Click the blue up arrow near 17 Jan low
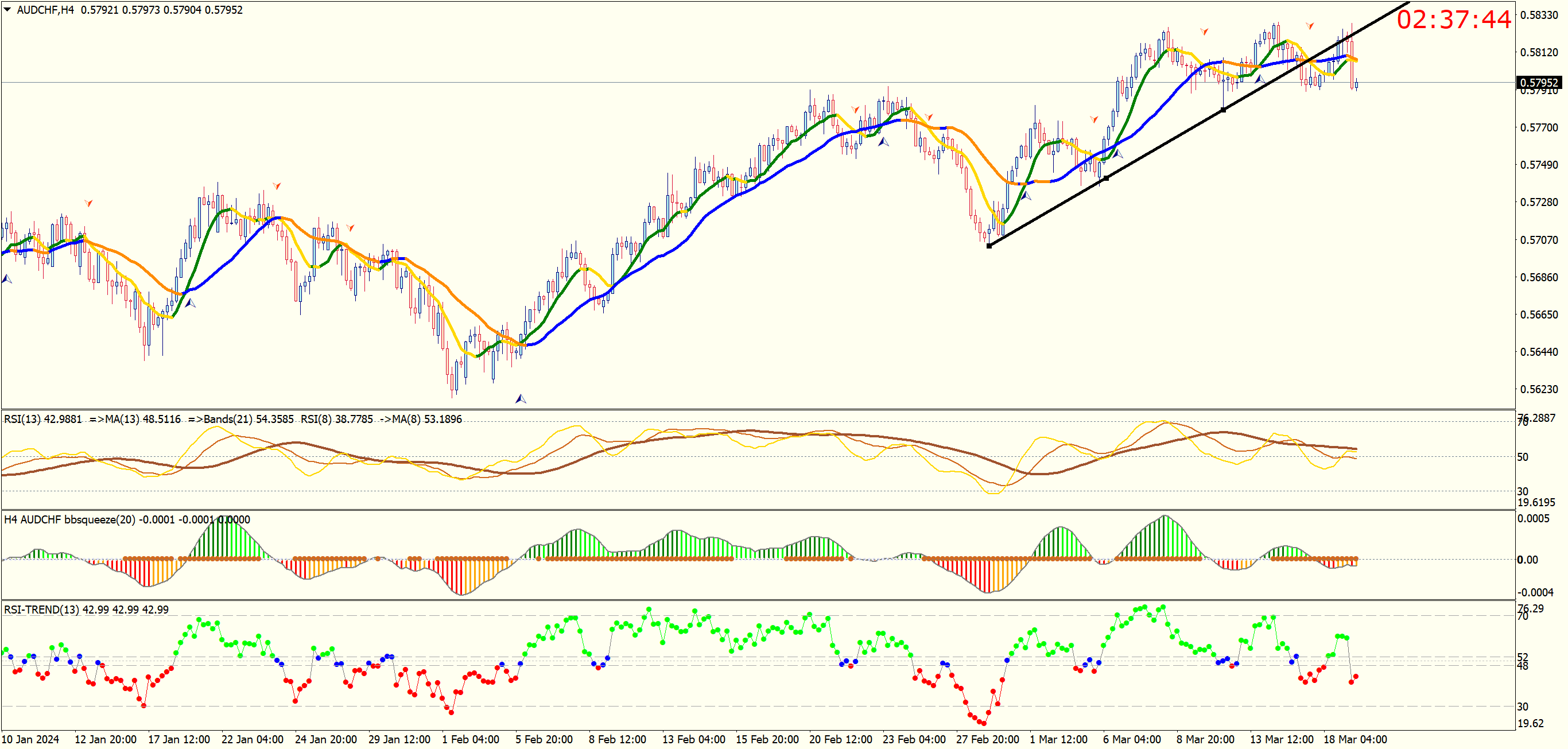 click(x=191, y=302)
